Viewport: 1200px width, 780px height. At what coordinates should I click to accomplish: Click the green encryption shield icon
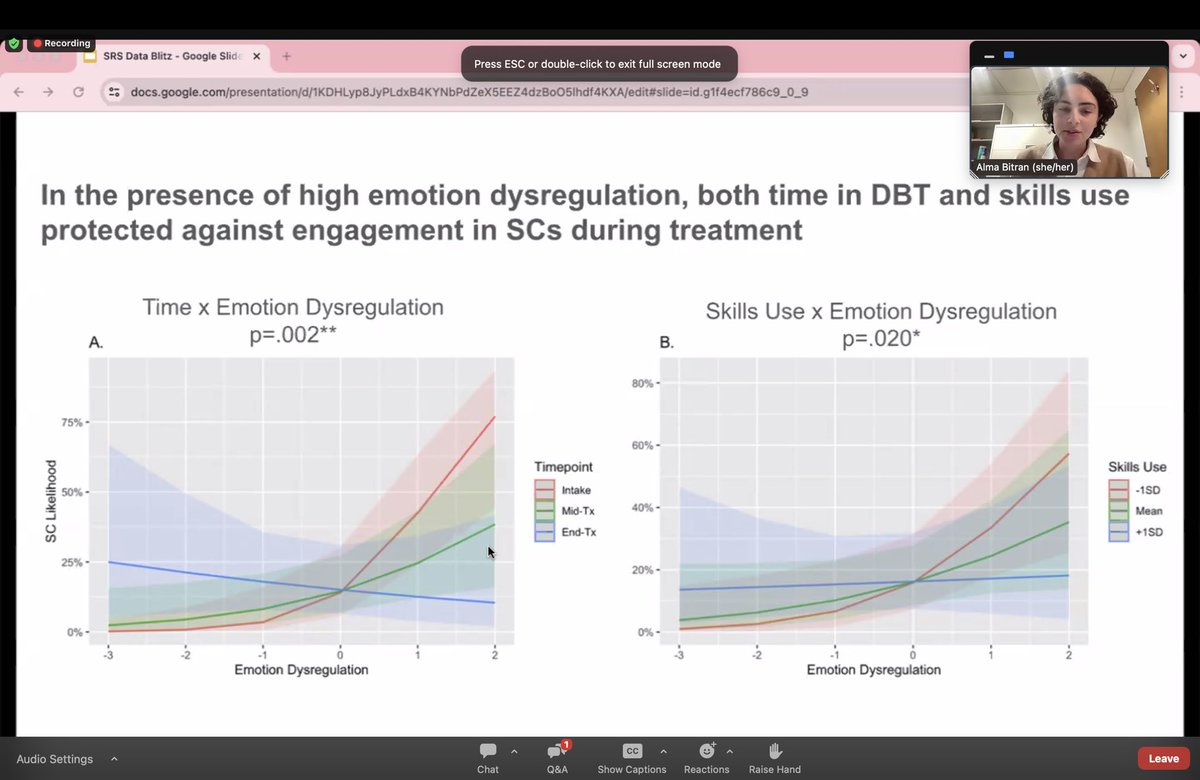pyautogui.click(x=14, y=44)
